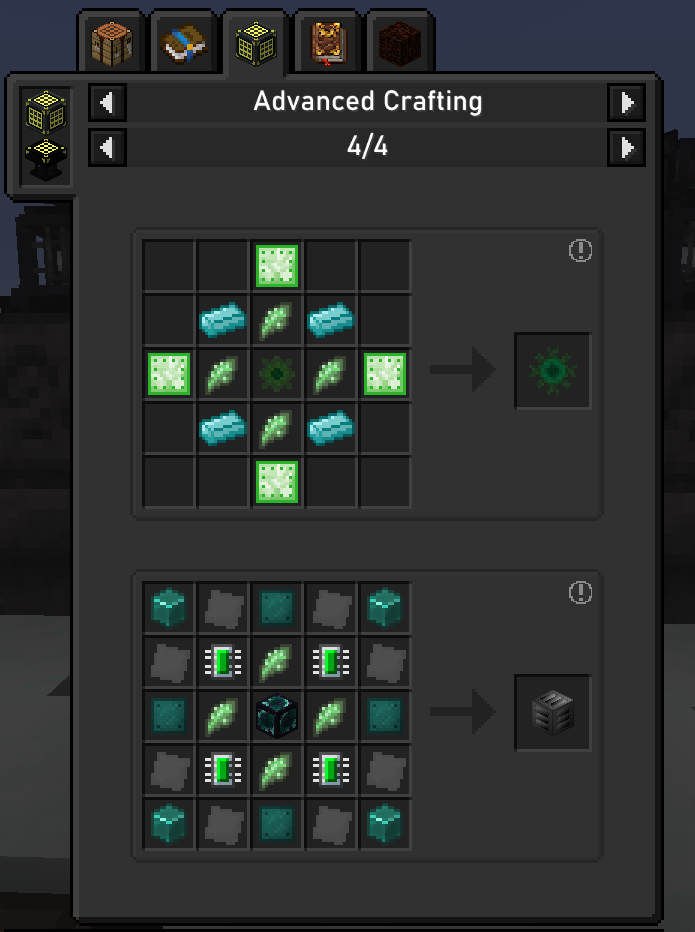Go to previous page left of 4/4

tap(107, 147)
